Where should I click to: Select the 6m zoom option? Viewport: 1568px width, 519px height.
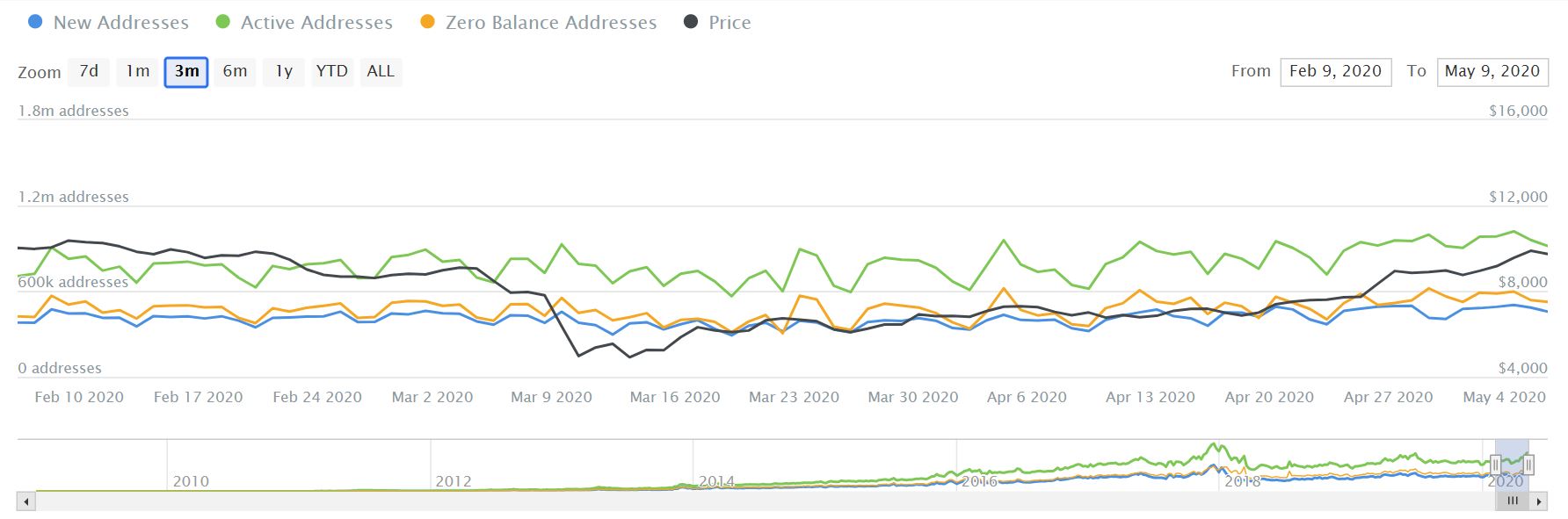(x=235, y=71)
